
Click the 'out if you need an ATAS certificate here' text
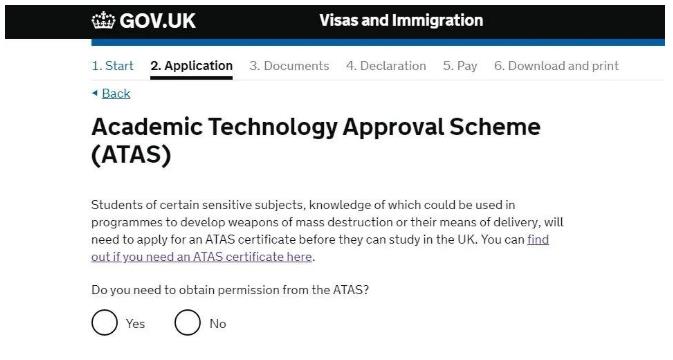coord(202,257)
